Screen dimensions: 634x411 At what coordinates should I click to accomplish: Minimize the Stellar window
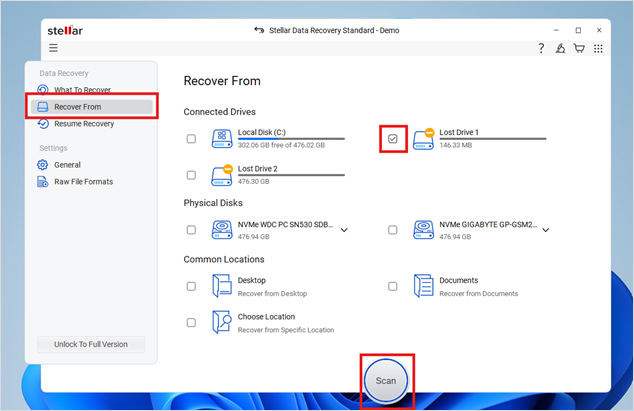click(x=556, y=30)
